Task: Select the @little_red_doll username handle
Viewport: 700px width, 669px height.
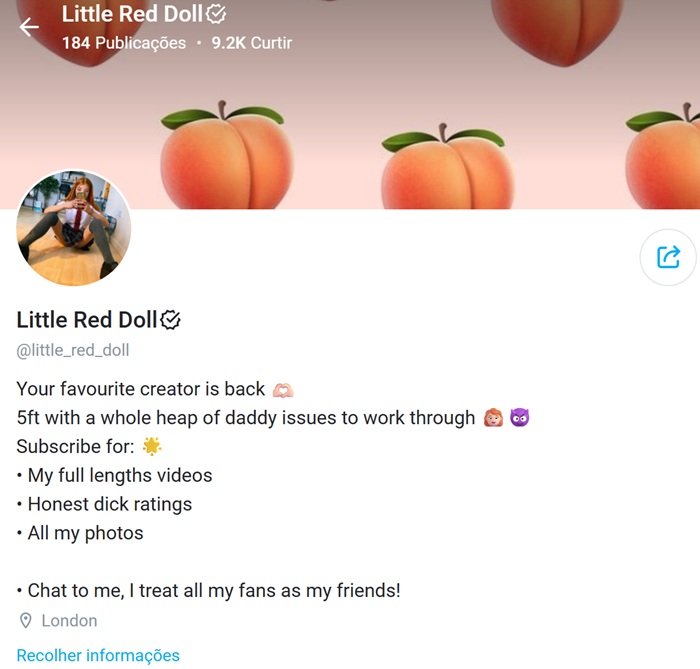Action: tap(73, 350)
